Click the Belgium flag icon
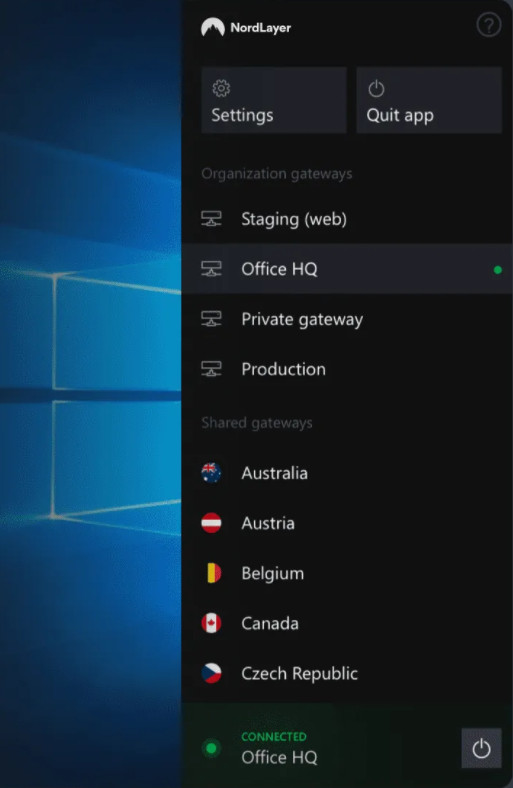Viewport: 513px width, 788px height. point(213,573)
